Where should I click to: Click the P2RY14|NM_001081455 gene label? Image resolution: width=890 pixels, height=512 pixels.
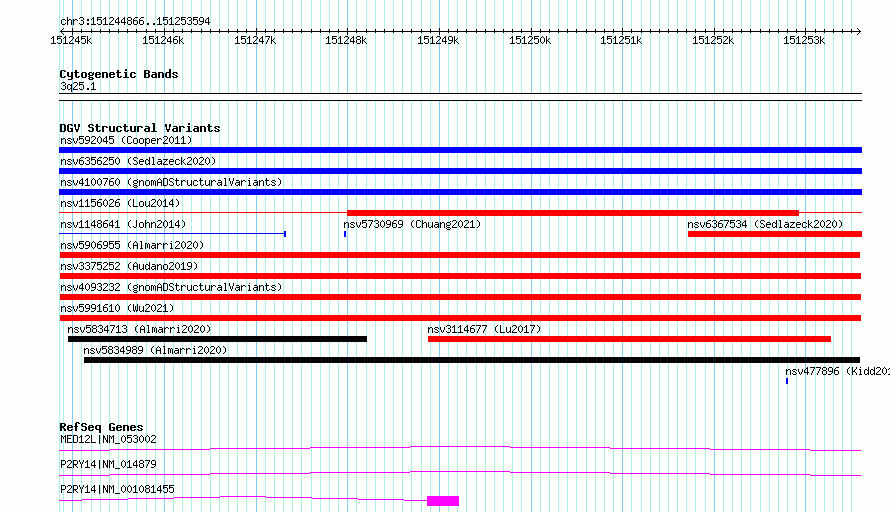(117, 489)
